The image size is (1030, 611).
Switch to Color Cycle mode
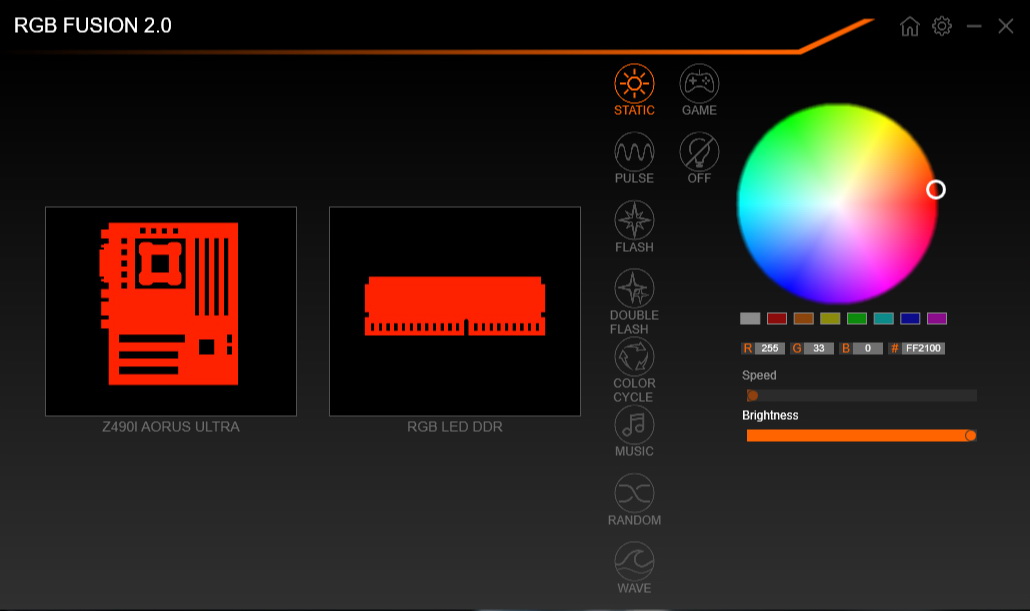(634, 357)
